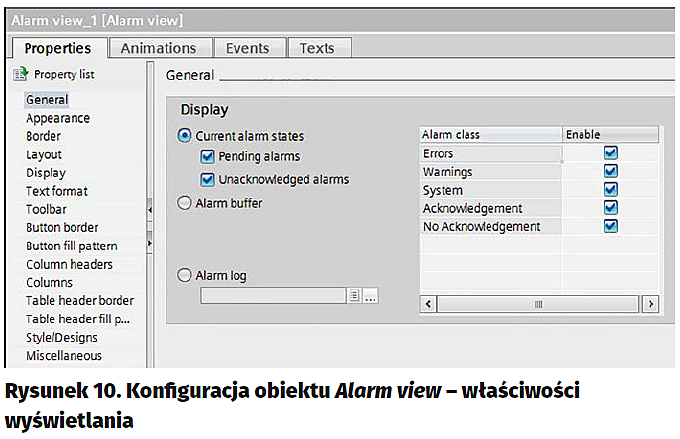Open the alarm log browse button
This screenshot has height=439, width=680.
(370, 295)
